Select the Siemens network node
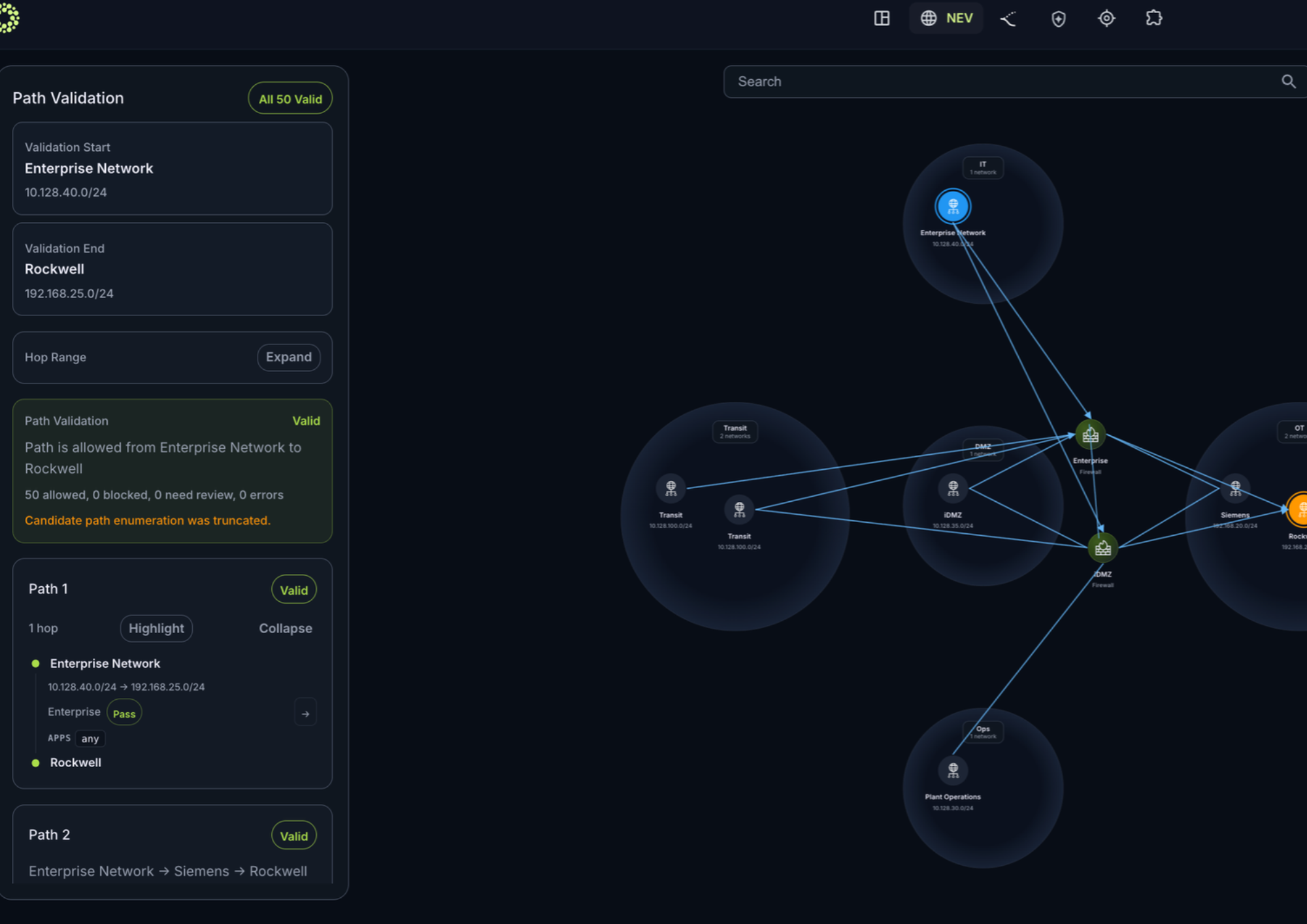The image size is (1307, 924). [1235, 487]
